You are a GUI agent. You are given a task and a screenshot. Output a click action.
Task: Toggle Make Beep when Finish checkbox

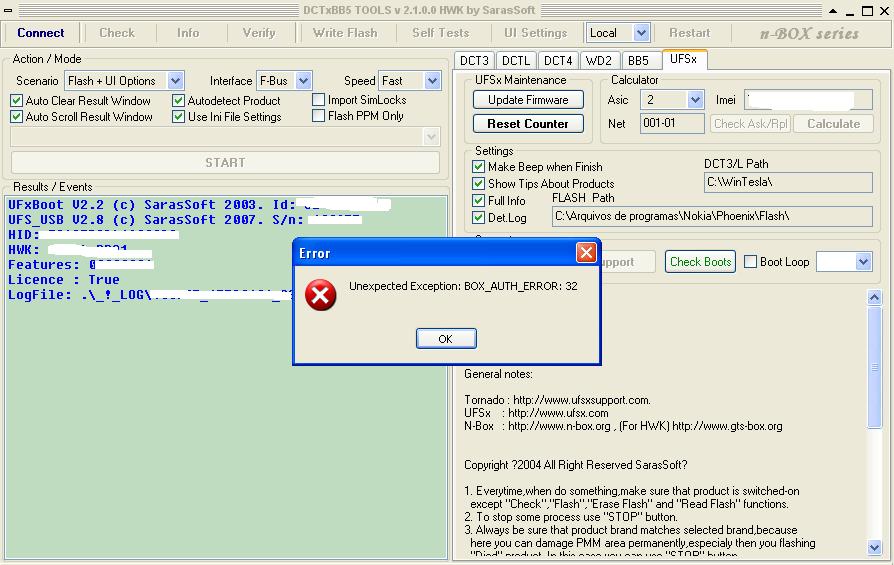tap(478, 167)
